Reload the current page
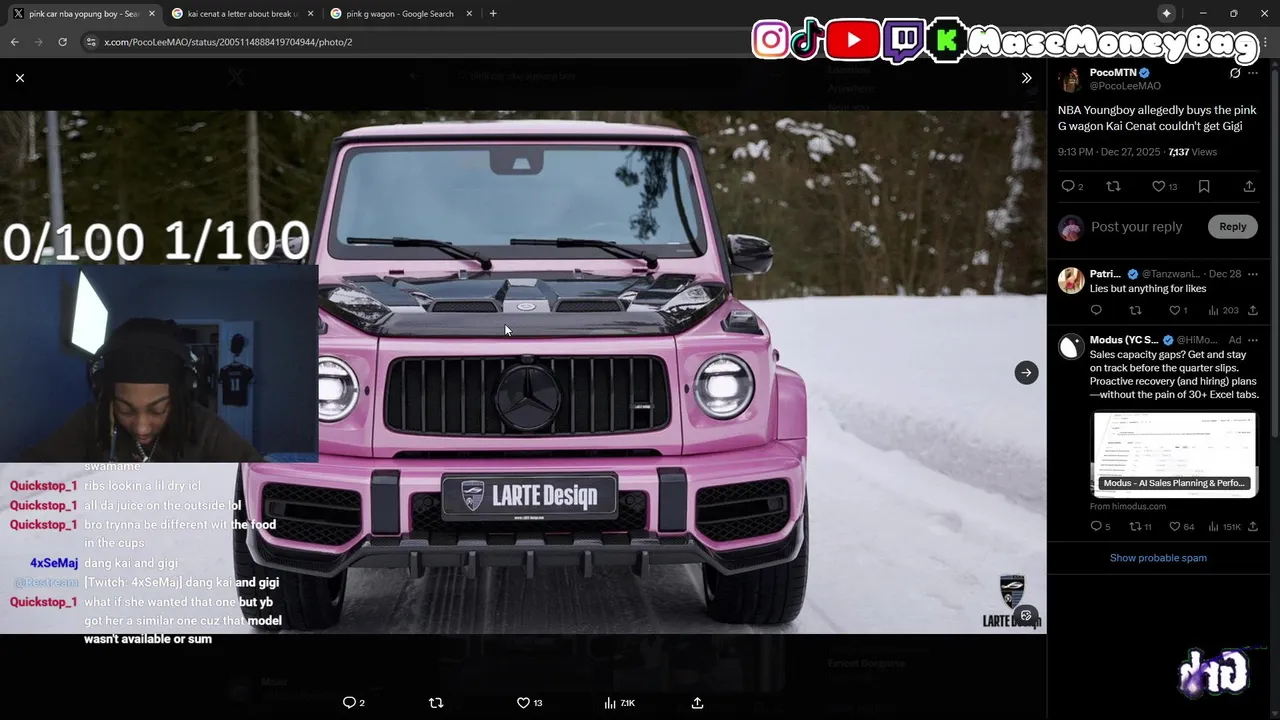 (x=62, y=42)
